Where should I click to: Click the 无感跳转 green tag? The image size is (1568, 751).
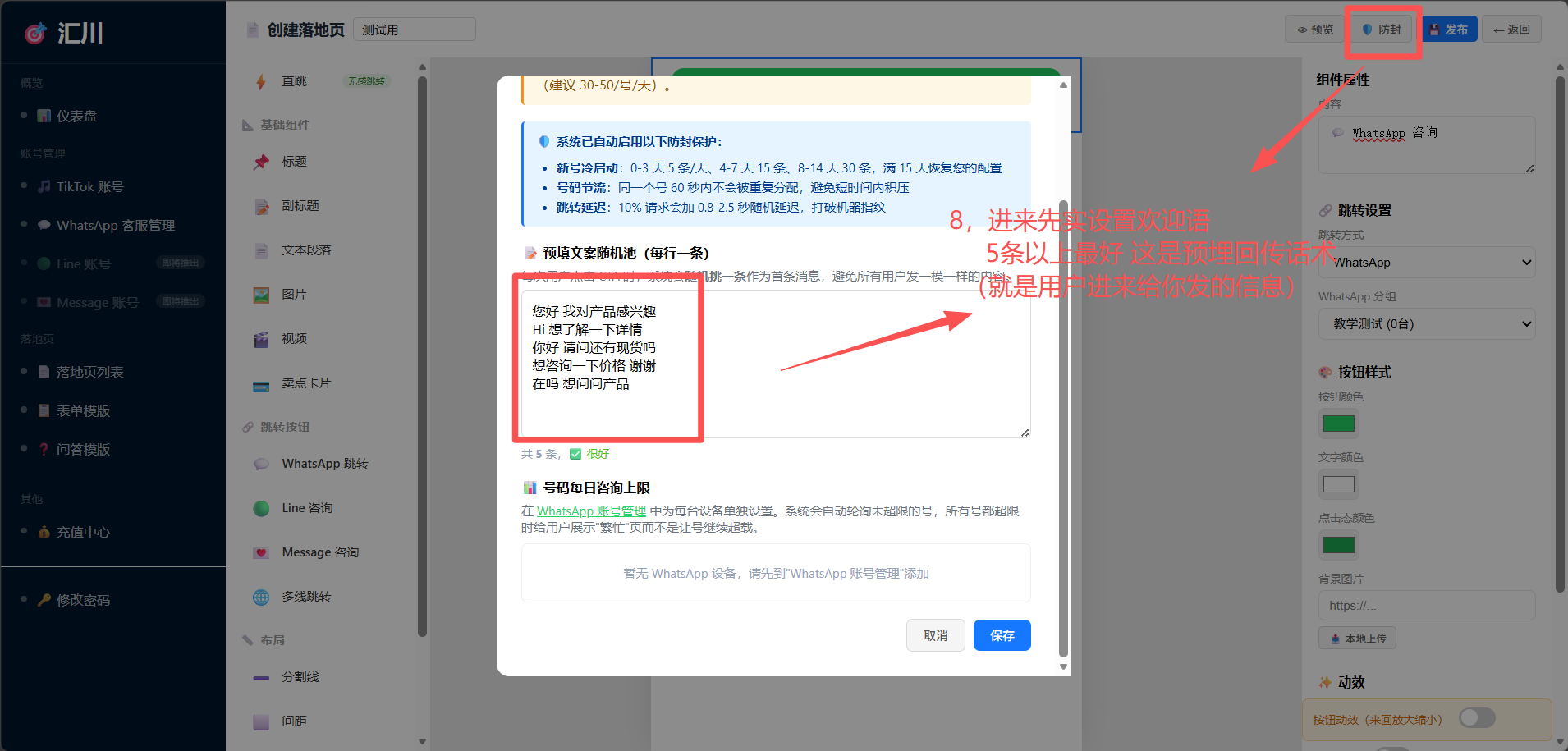(x=366, y=81)
